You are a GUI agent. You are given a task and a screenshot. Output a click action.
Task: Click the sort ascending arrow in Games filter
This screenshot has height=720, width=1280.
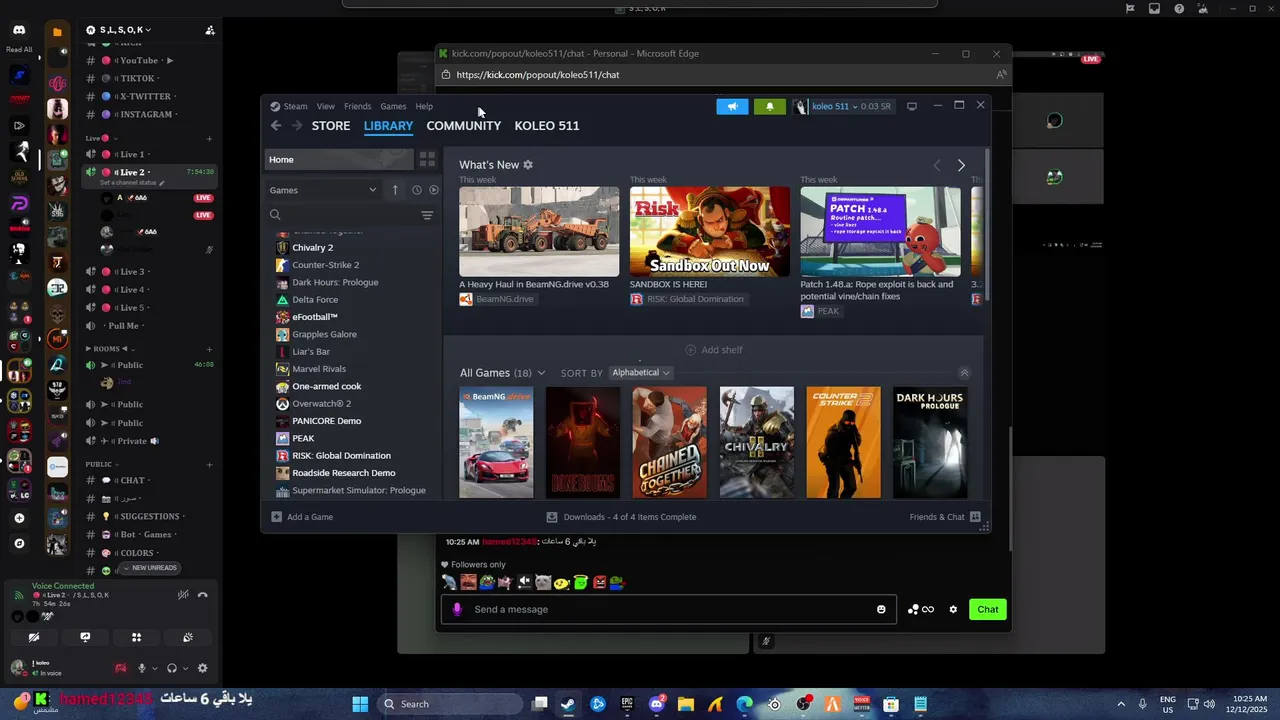tap(395, 190)
